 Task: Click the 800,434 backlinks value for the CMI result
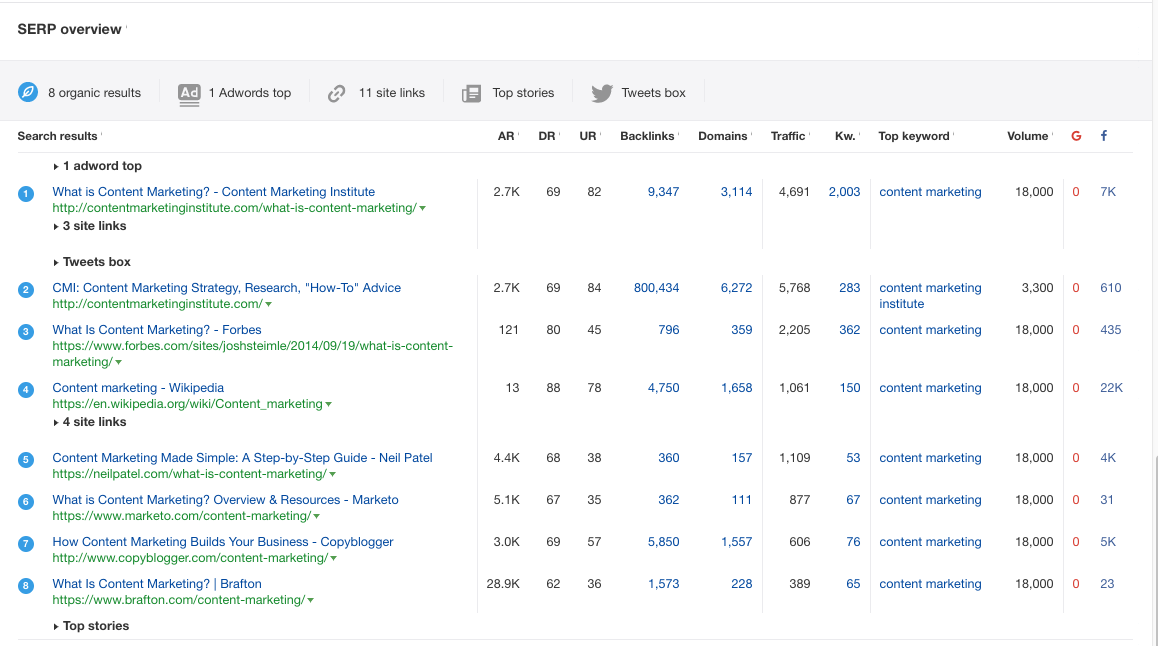coord(657,288)
